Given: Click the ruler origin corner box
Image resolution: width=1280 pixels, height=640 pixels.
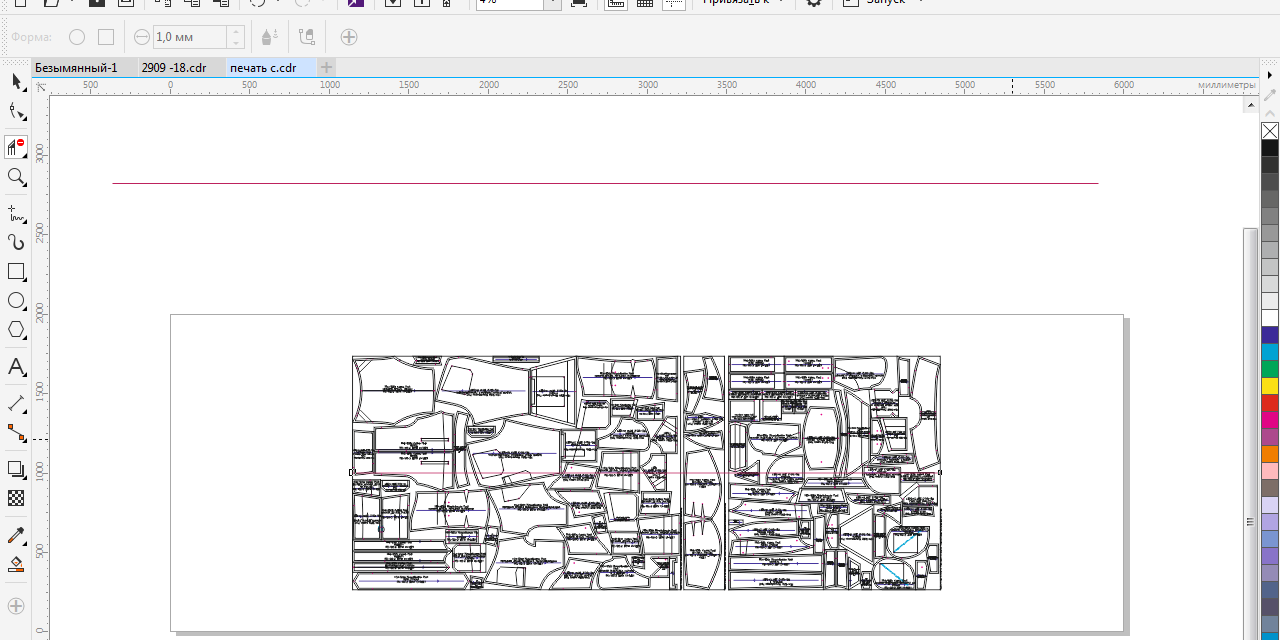Looking at the screenshot, I should pyautogui.click(x=41, y=87).
